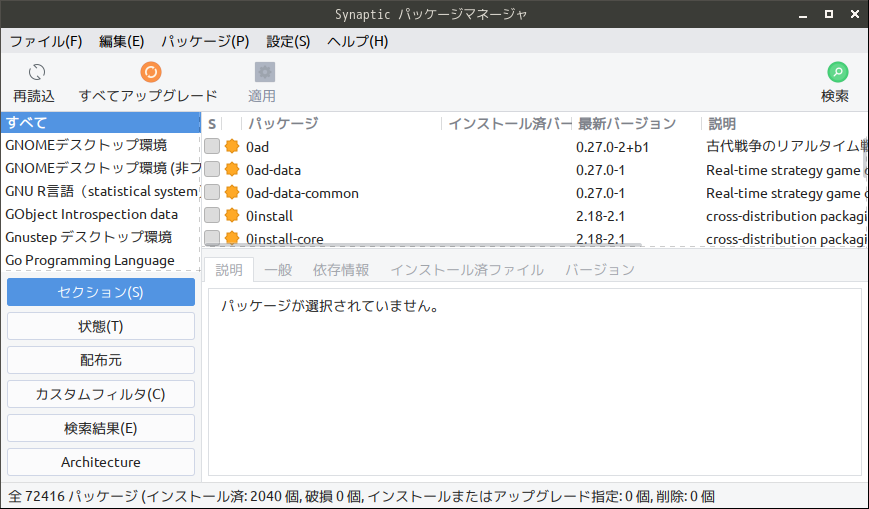The height and width of the screenshot is (509, 869).
Task: Open the ヘルプ(H) menu
Action: click(357, 42)
